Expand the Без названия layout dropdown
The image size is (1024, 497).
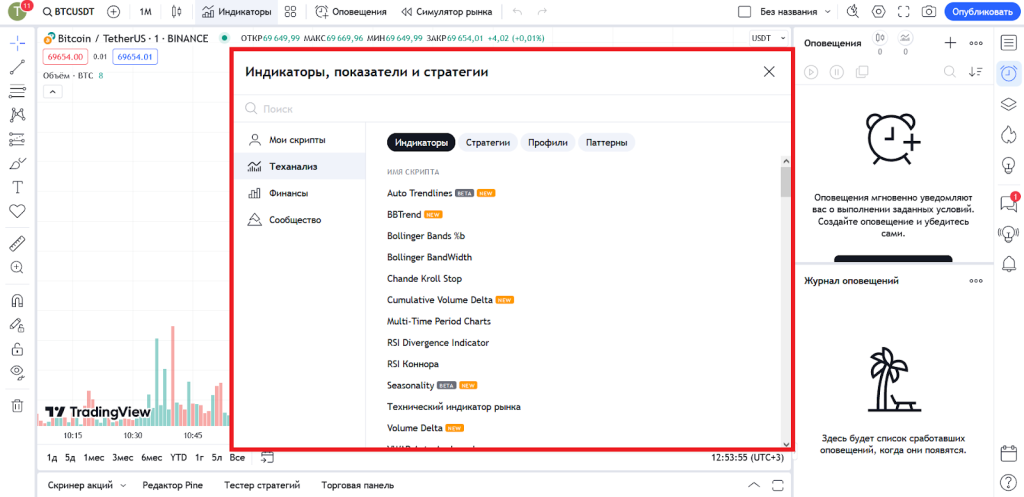(x=828, y=12)
